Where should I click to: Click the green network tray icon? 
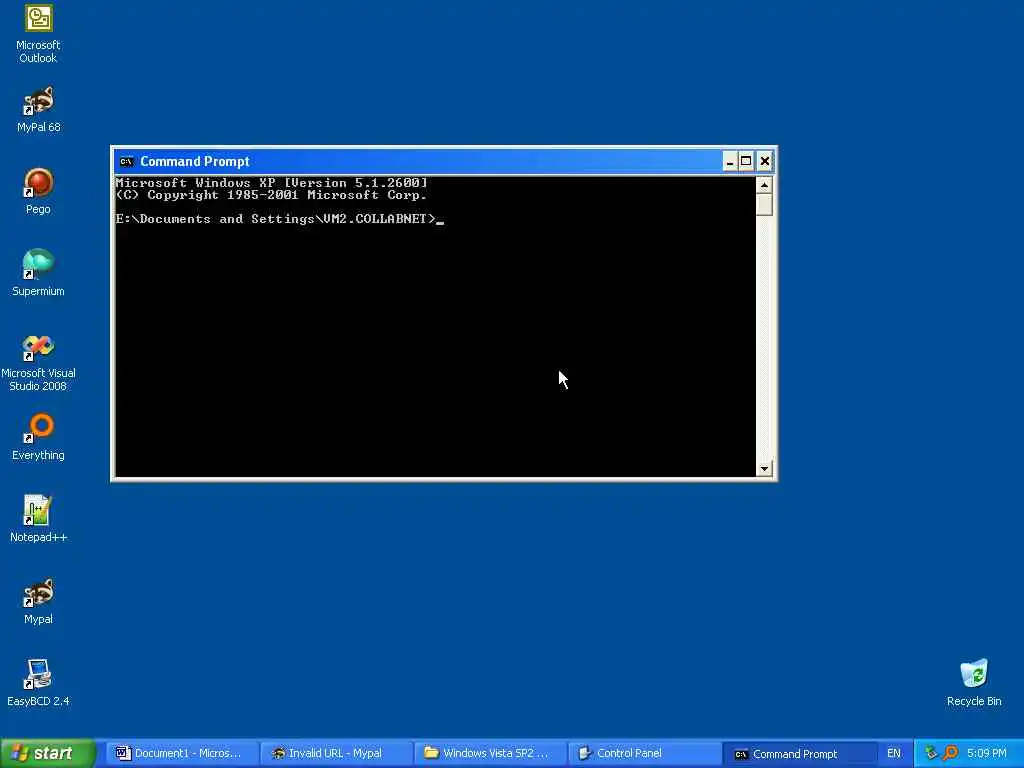(x=931, y=753)
